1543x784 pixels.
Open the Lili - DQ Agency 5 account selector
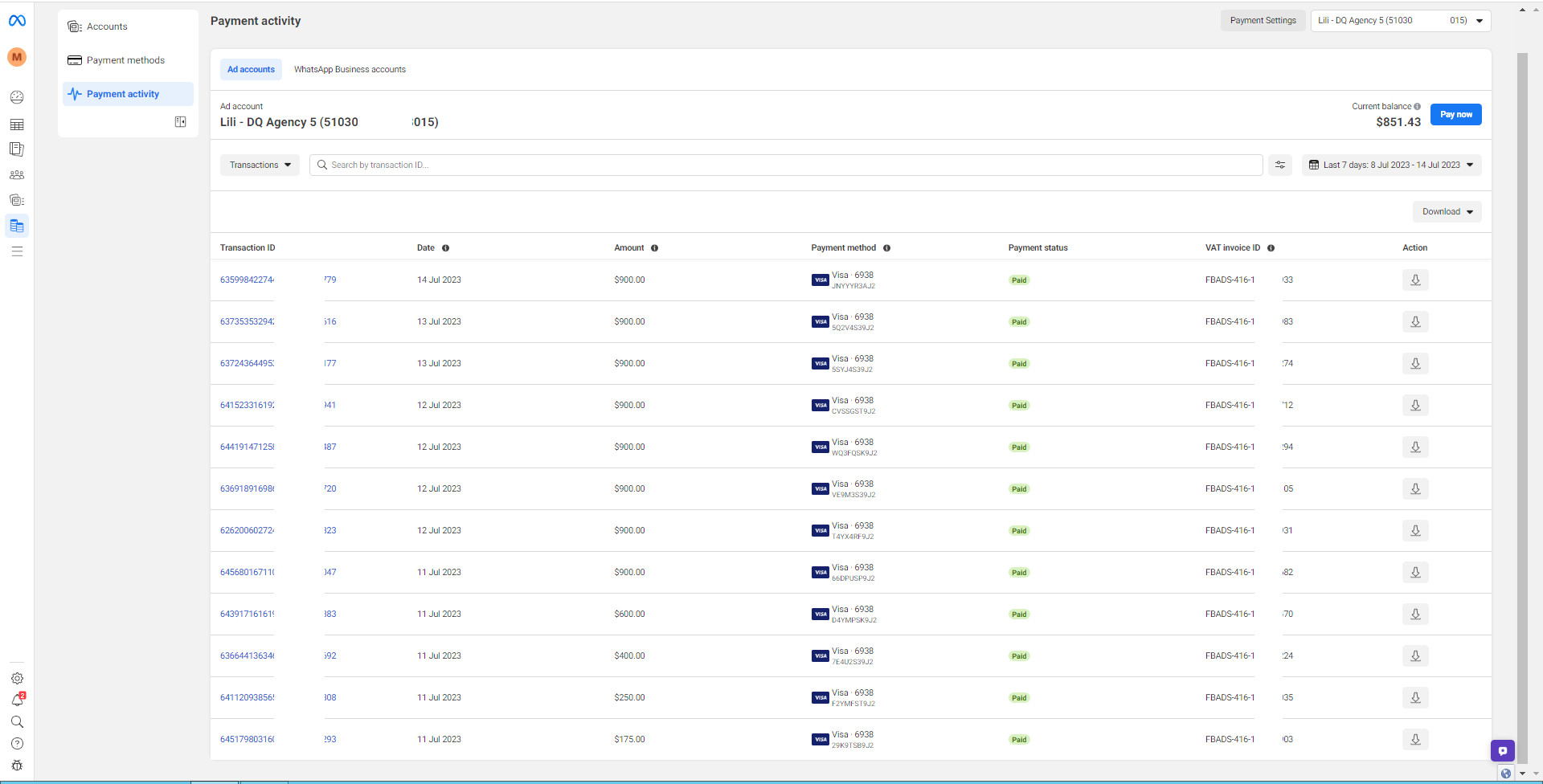pyautogui.click(x=1400, y=21)
